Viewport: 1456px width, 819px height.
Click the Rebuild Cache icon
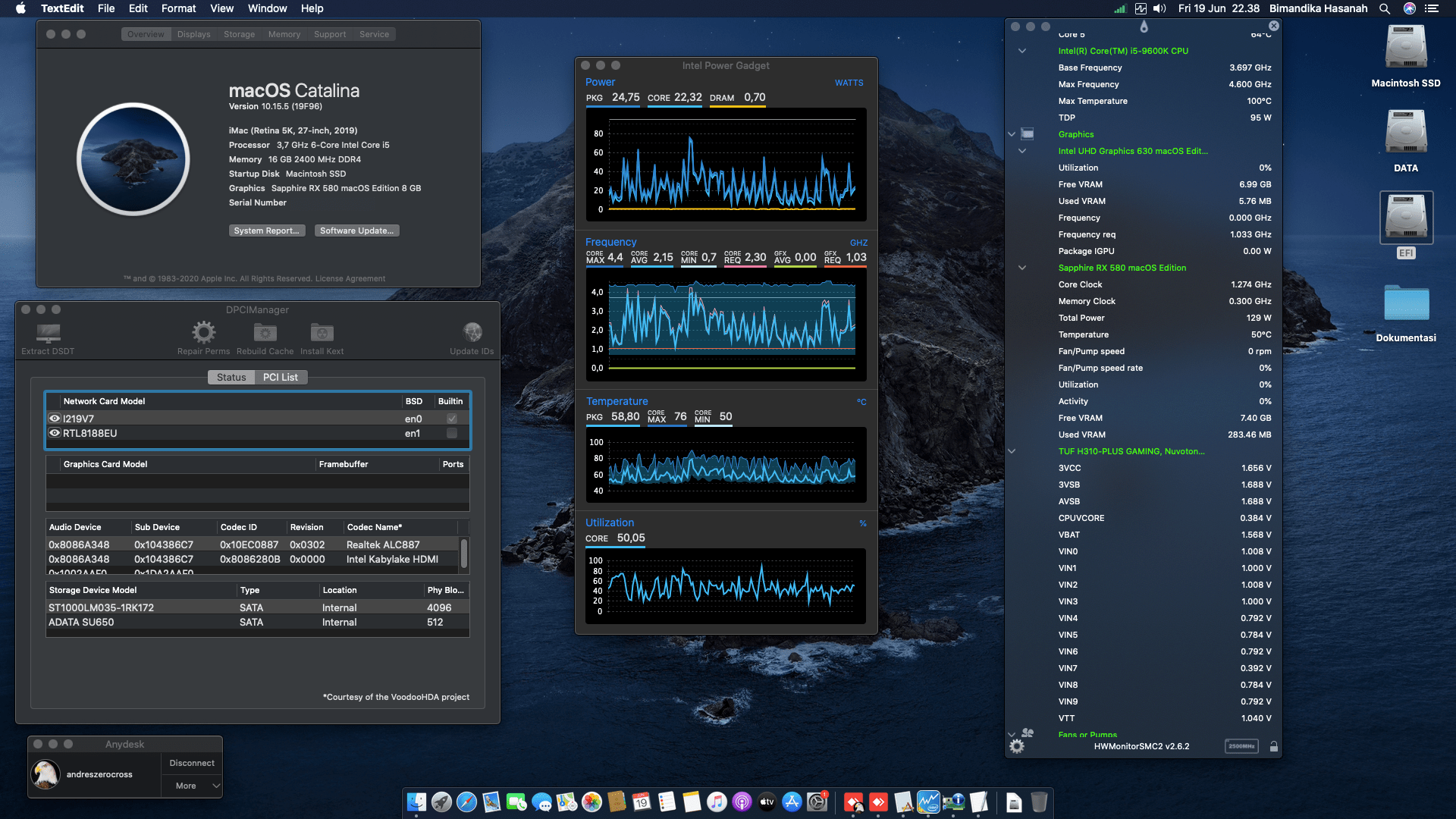coord(265,332)
